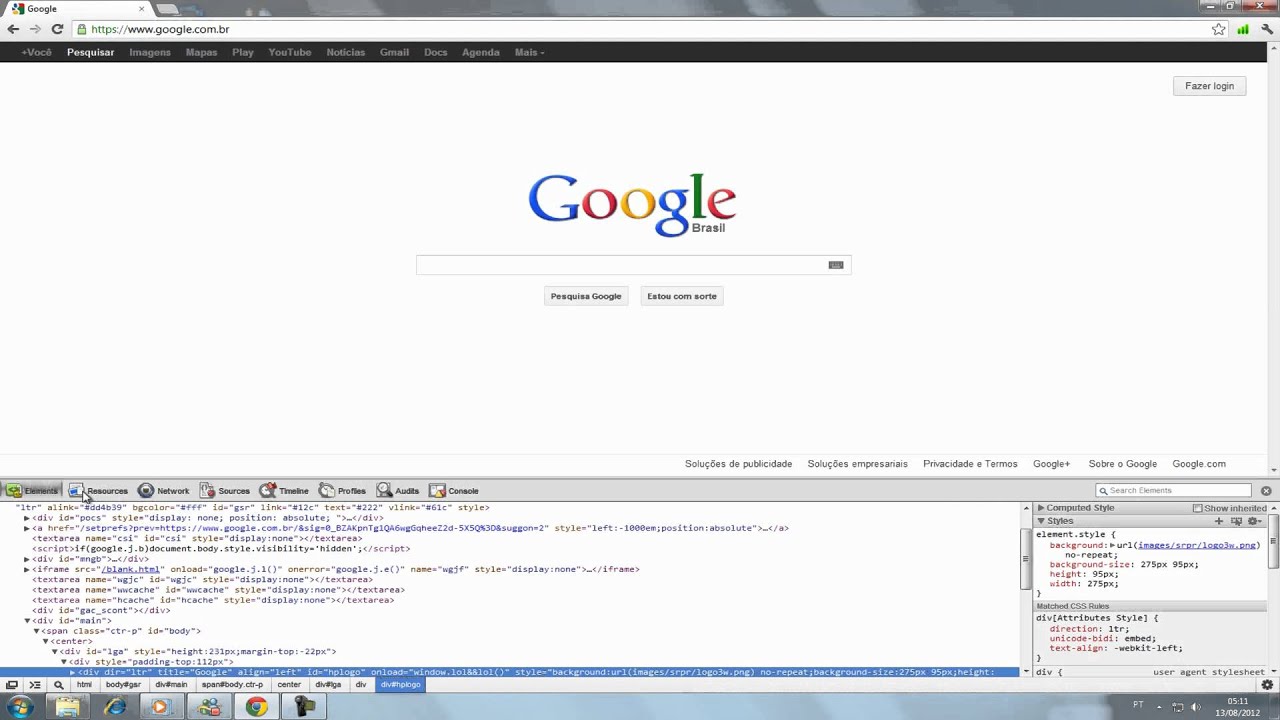
Task: Click the Fazer login button
Action: (1209, 86)
